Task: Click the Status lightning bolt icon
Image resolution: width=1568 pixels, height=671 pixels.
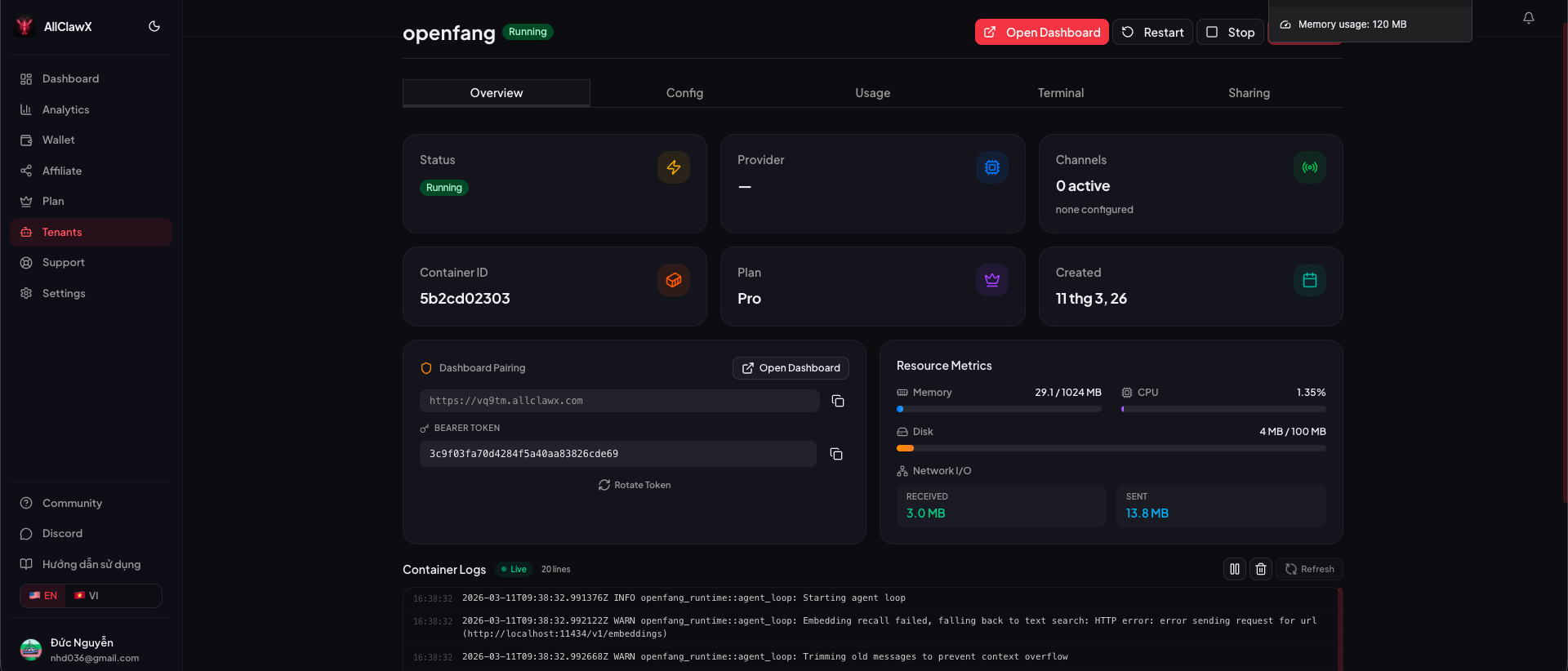Action: [x=674, y=167]
